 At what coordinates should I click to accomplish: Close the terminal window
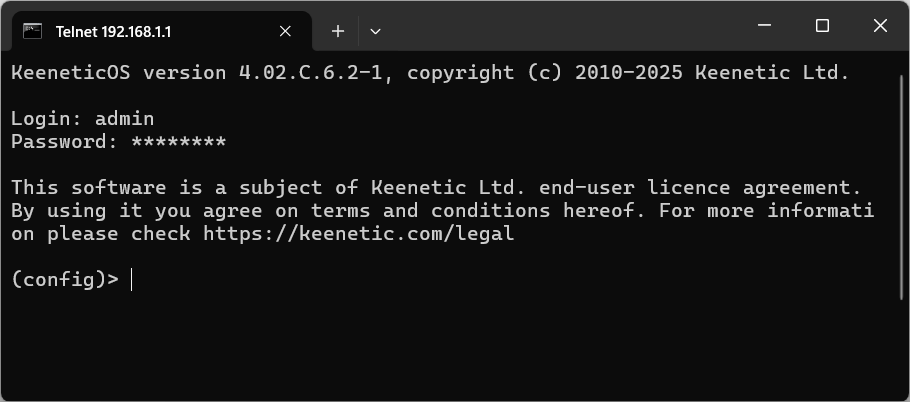click(880, 26)
